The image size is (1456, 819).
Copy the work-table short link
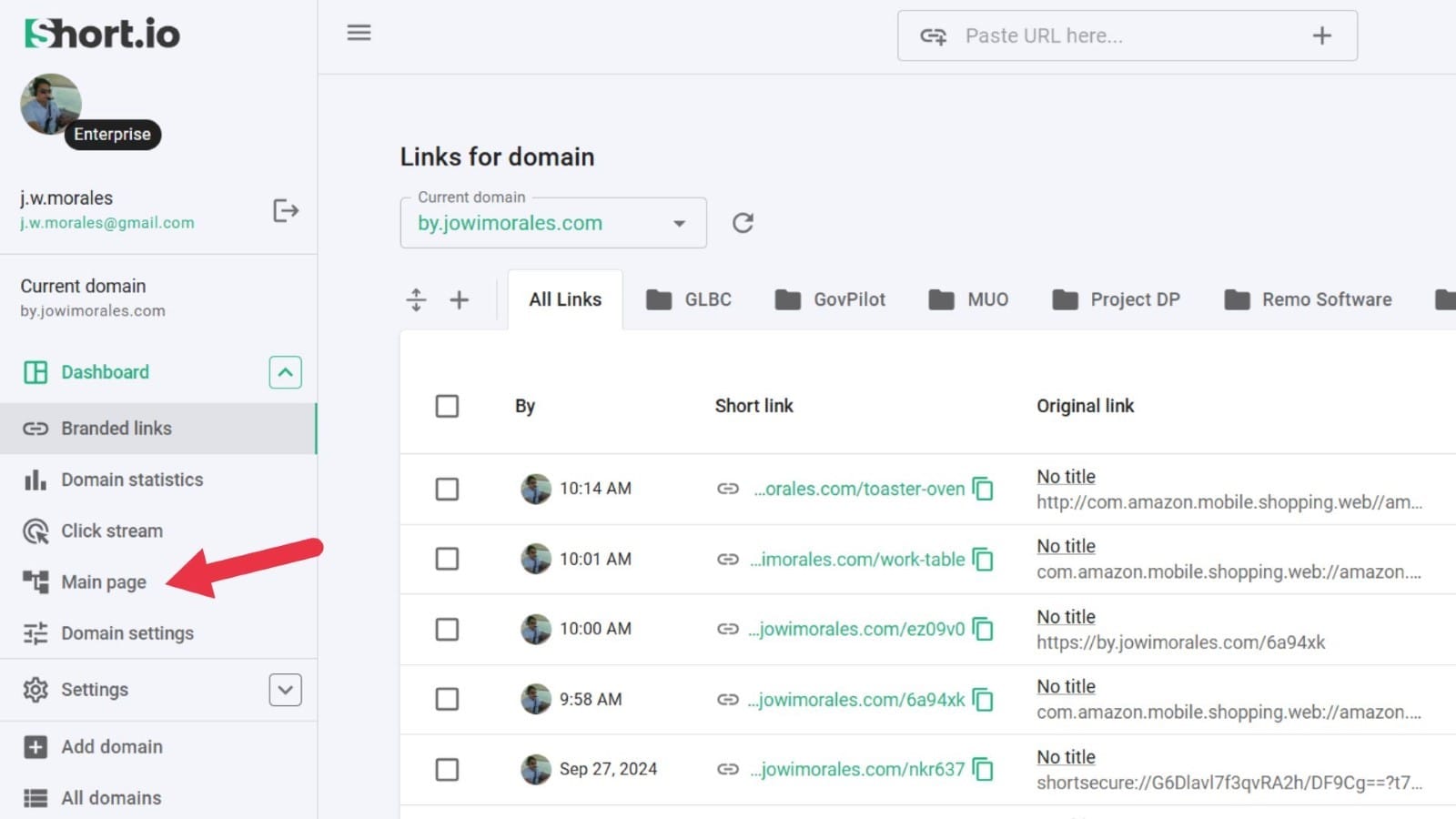983,559
